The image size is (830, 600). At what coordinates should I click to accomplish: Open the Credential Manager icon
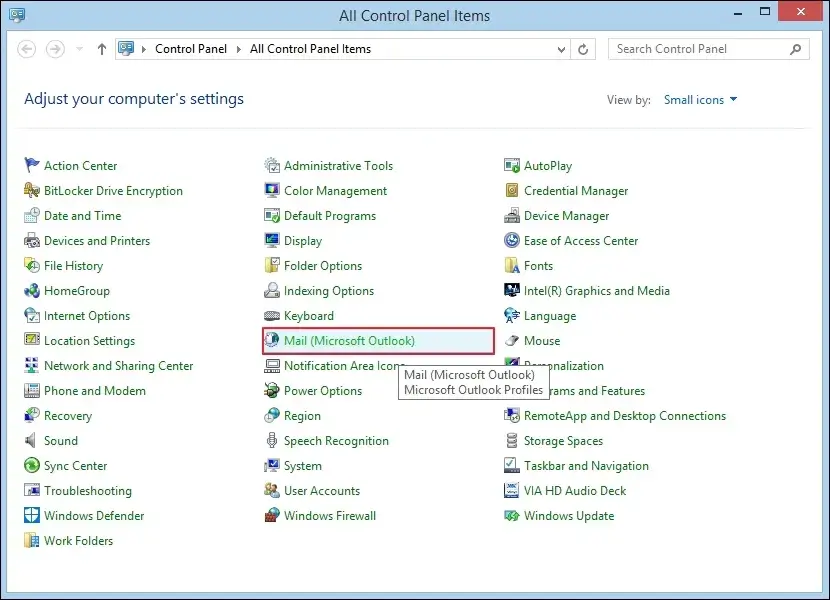pos(511,190)
